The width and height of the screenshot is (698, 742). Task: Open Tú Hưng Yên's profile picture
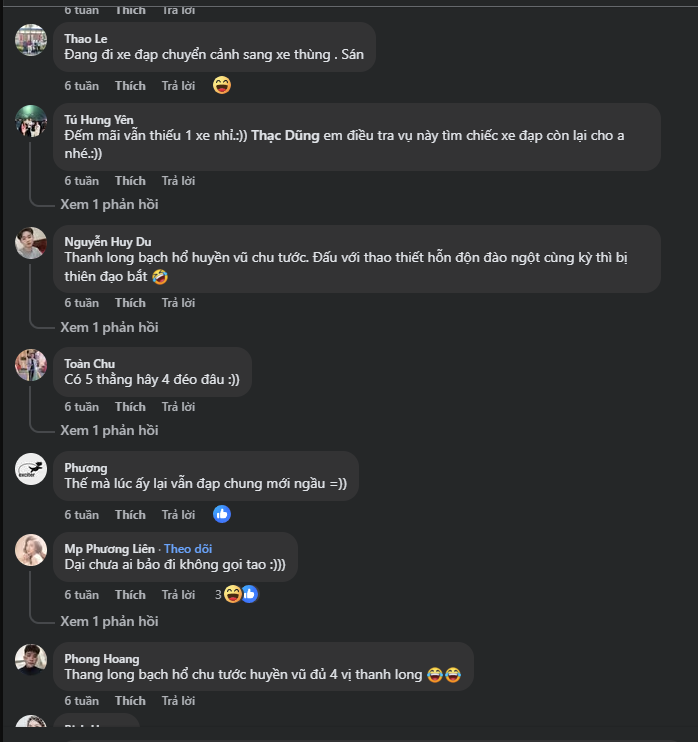(x=31, y=121)
